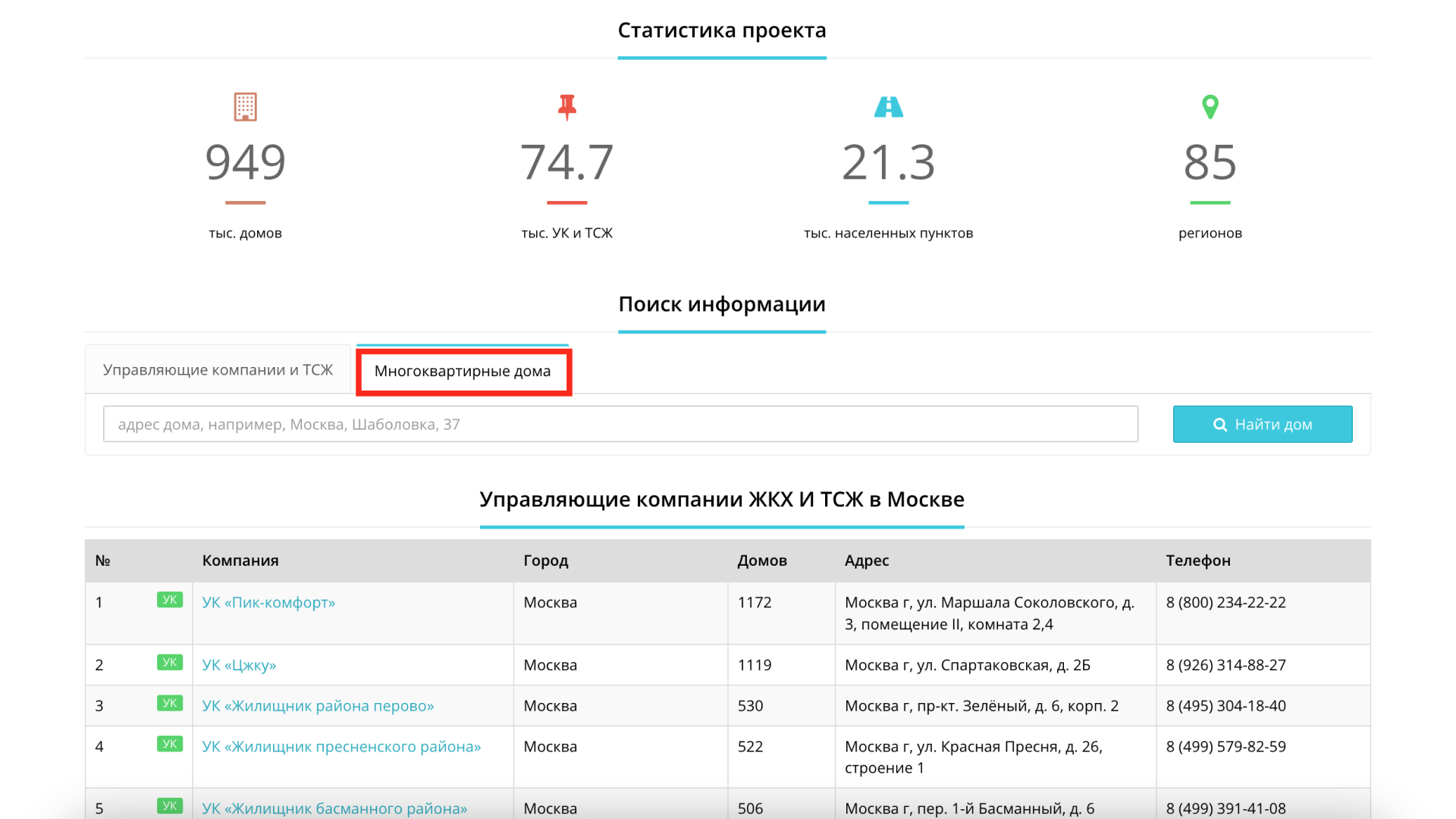Open the УК «Цжку» company link
This screenshot has width=1456, height=819.
click(239, 665)
